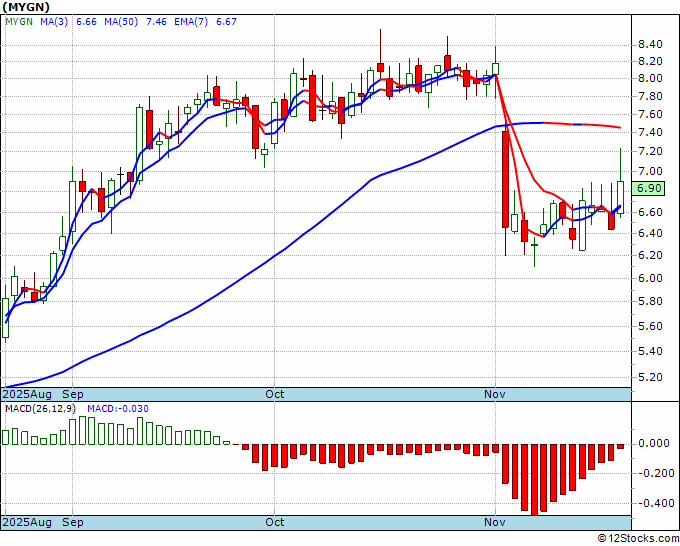The height and width of the screenshot is (546, 680).
Task: Click the 0.000 MACD axis label
Action: click(654, 443)
